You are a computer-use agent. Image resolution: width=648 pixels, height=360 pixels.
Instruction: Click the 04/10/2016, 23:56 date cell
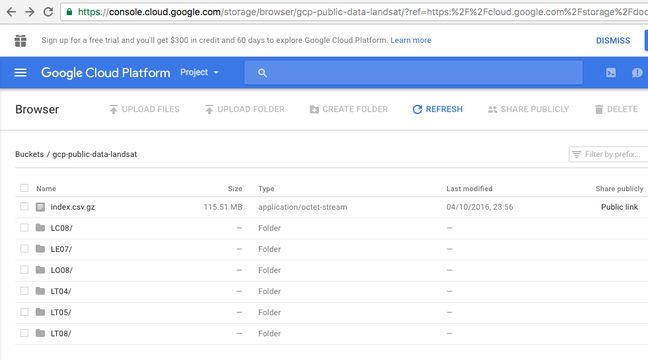pyautogui.click(x=479, y=207)
